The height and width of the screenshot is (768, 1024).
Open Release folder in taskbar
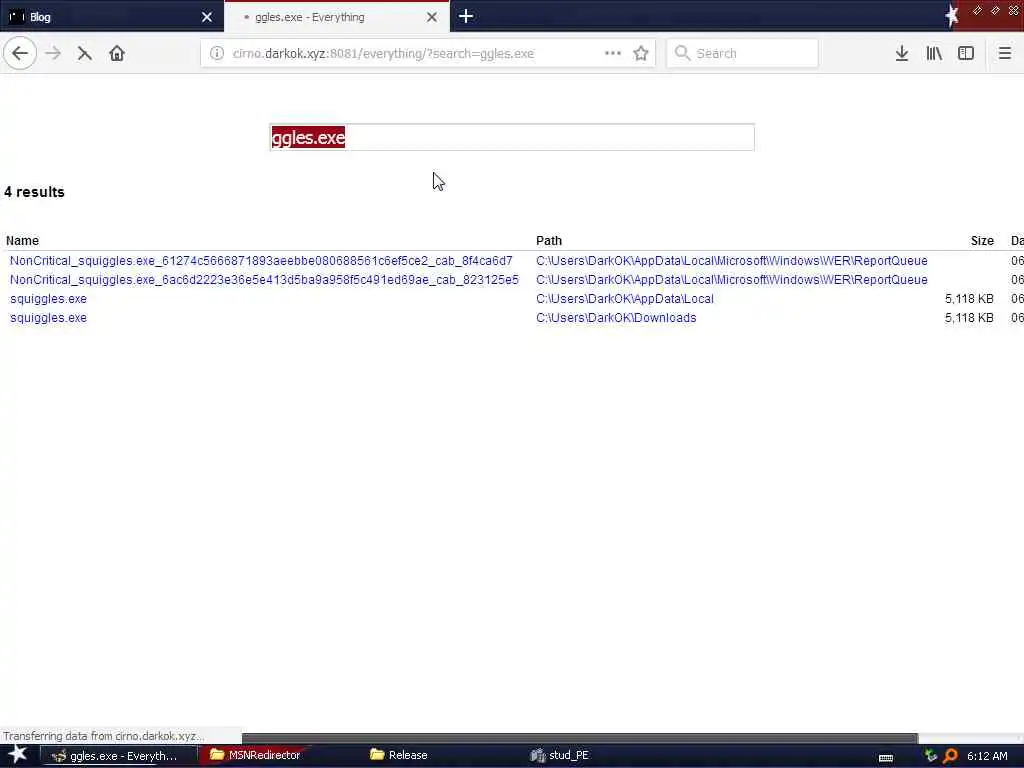[x=398, y=755]
